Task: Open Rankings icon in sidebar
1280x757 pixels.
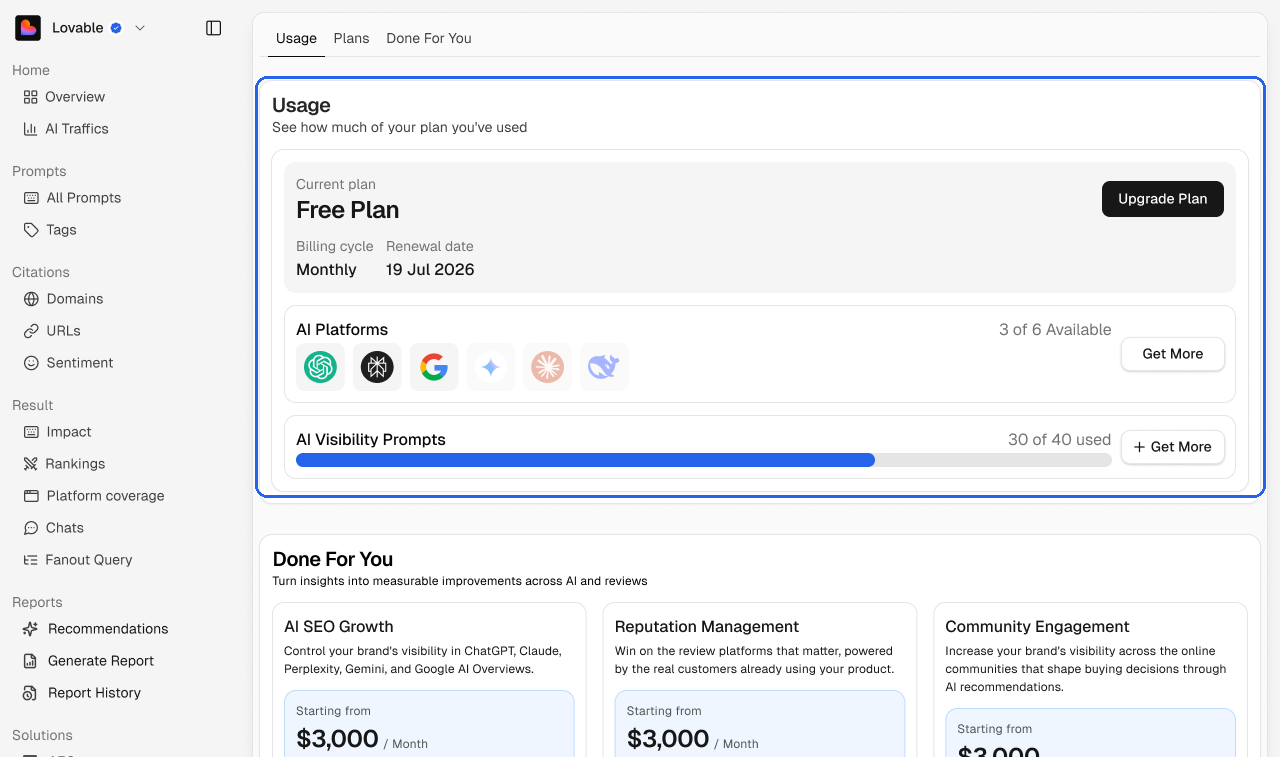Action: 31,464
